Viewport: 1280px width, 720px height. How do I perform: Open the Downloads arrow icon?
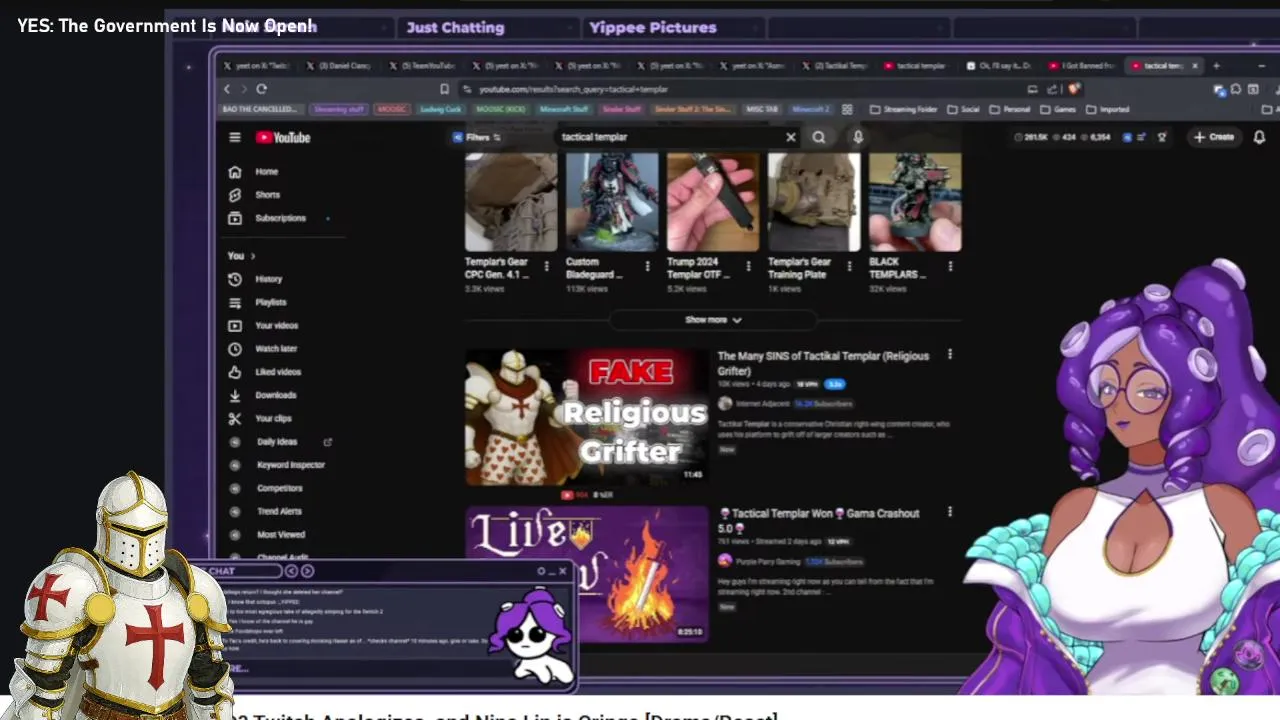(x=235, y=395)
